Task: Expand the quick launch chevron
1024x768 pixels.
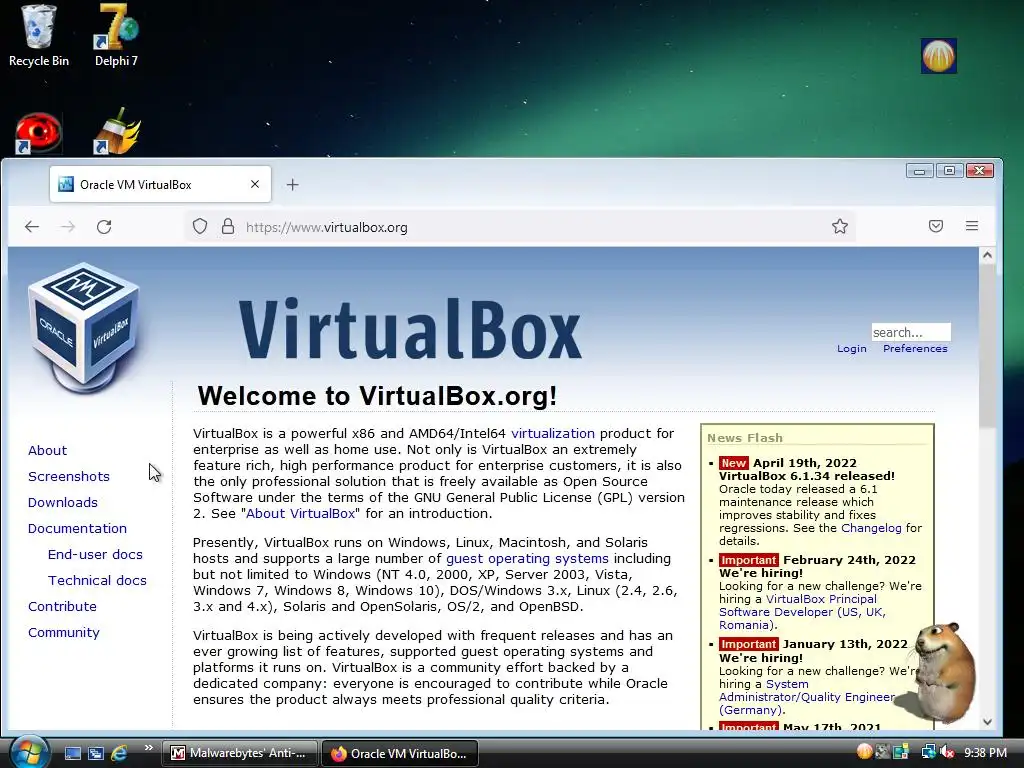Action: pyautogui.click(x=148, y=748)
